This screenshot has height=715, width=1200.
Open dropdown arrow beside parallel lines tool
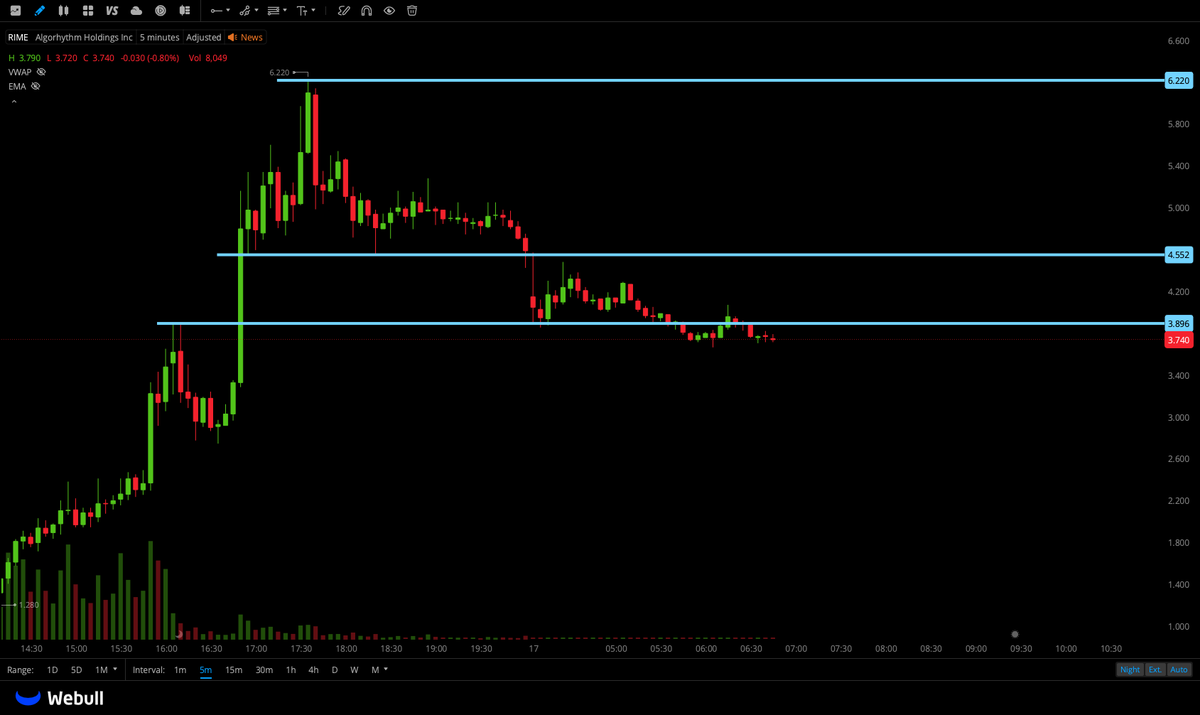point(285,11)
